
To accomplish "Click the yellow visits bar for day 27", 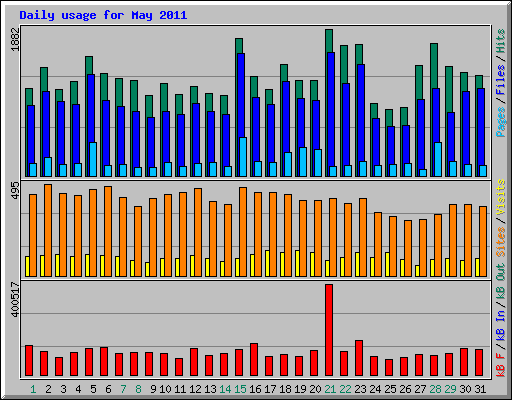I will point(417,271).
